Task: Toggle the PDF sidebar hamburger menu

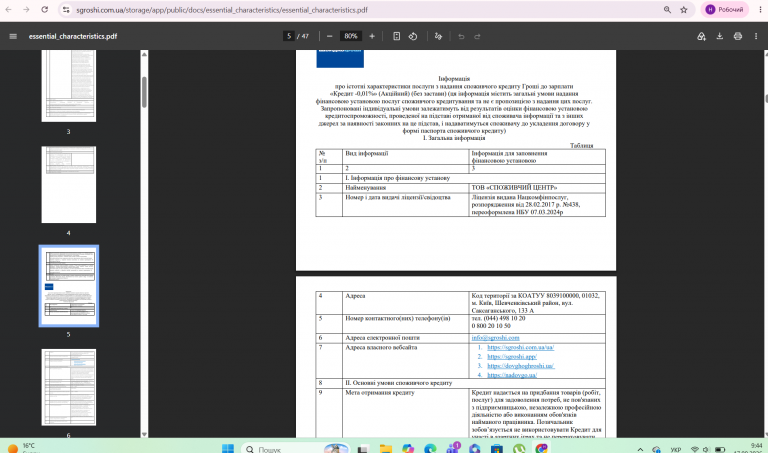Action: click(x=13, y=36)
